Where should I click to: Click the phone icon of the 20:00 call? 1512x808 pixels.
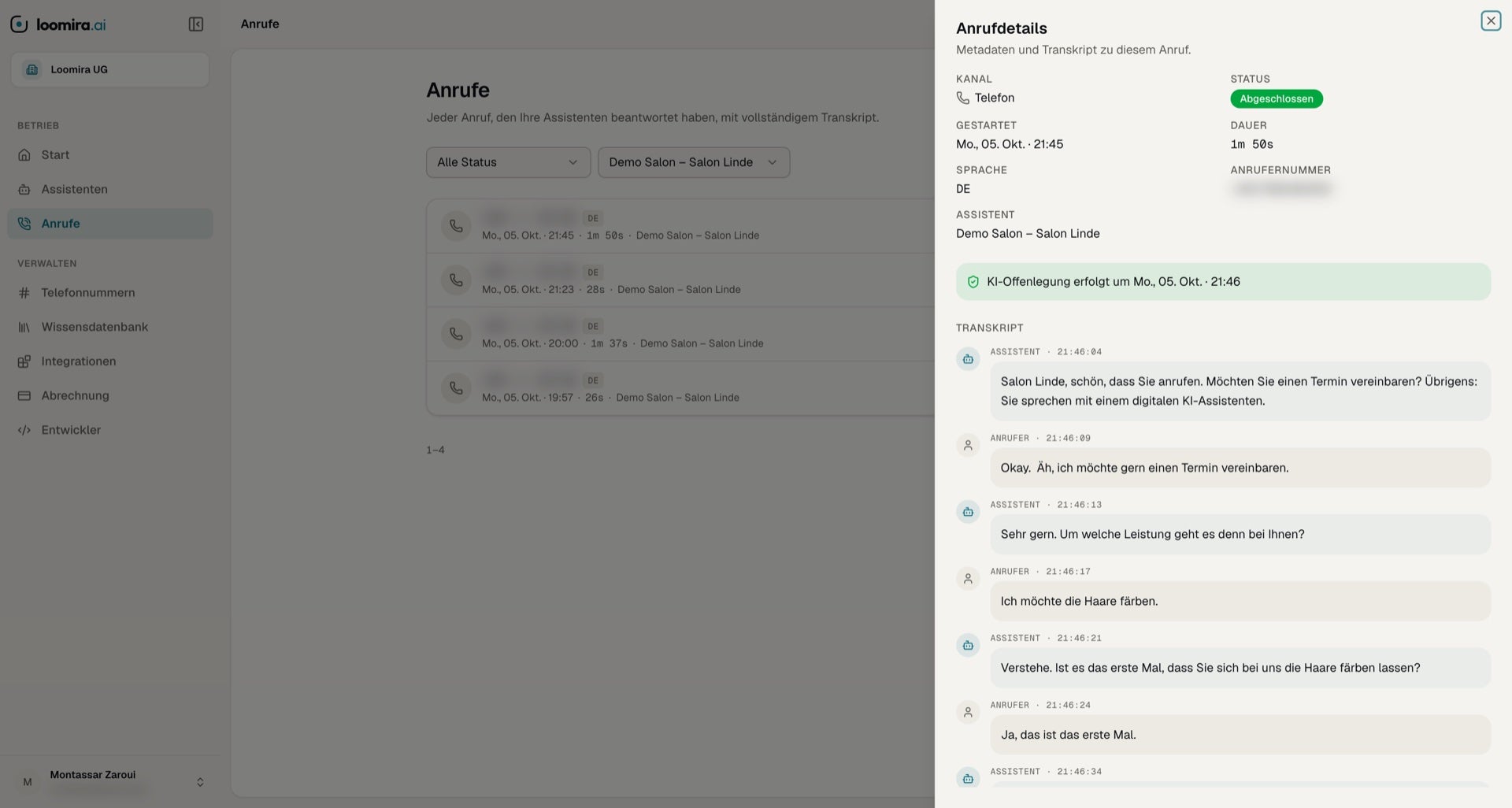click(456, 334)
